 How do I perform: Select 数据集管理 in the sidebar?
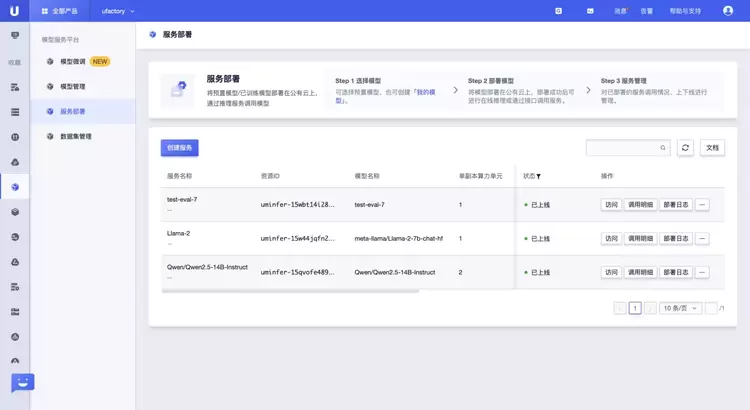point(76,136)
